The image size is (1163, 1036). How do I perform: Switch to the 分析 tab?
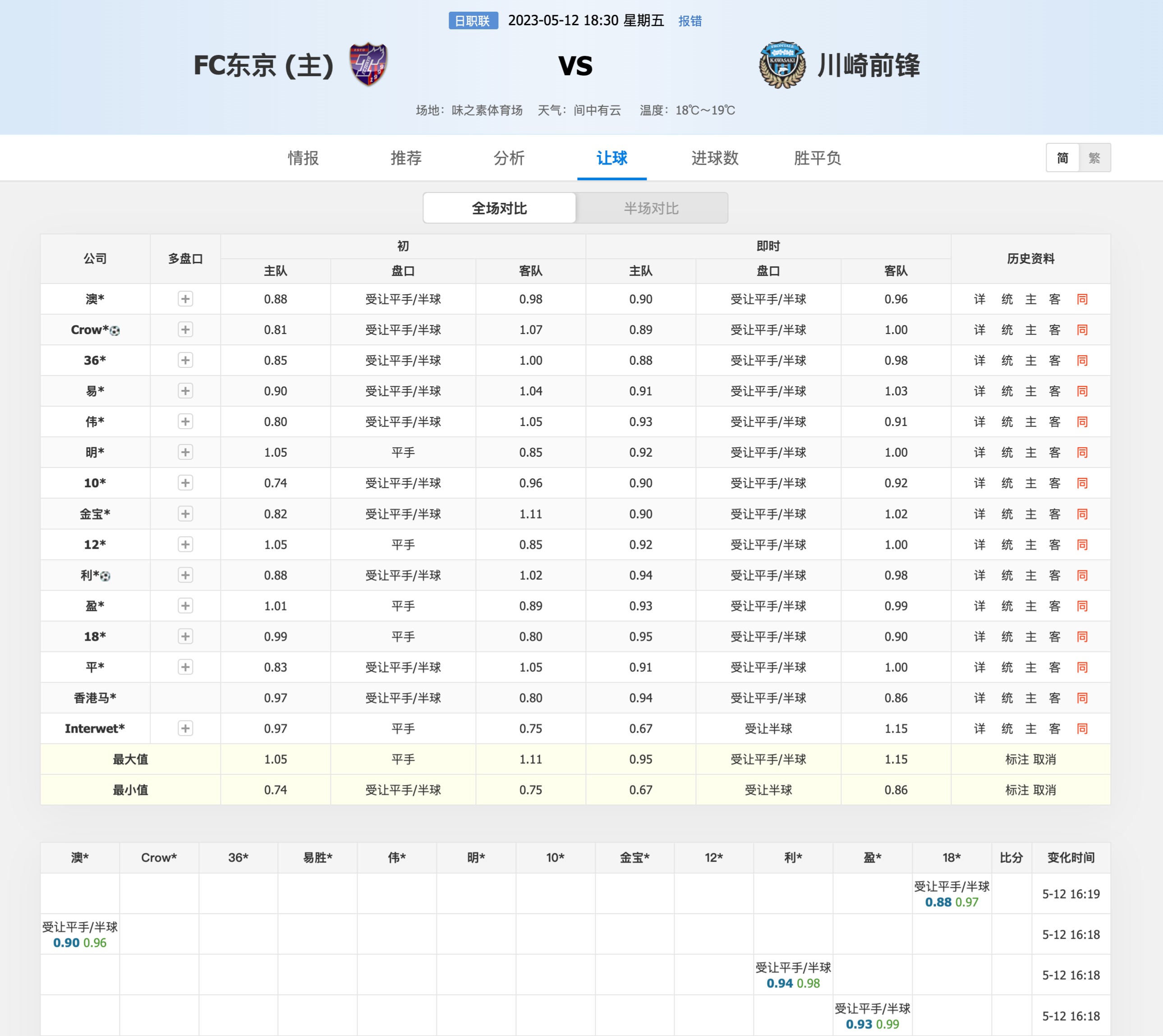pyautogui.click(x=509, y=158)
